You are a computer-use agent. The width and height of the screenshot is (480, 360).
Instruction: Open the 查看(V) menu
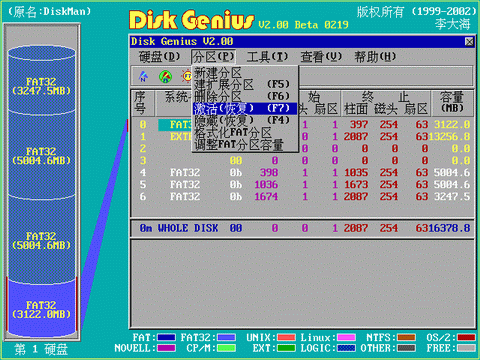point(321,57)
